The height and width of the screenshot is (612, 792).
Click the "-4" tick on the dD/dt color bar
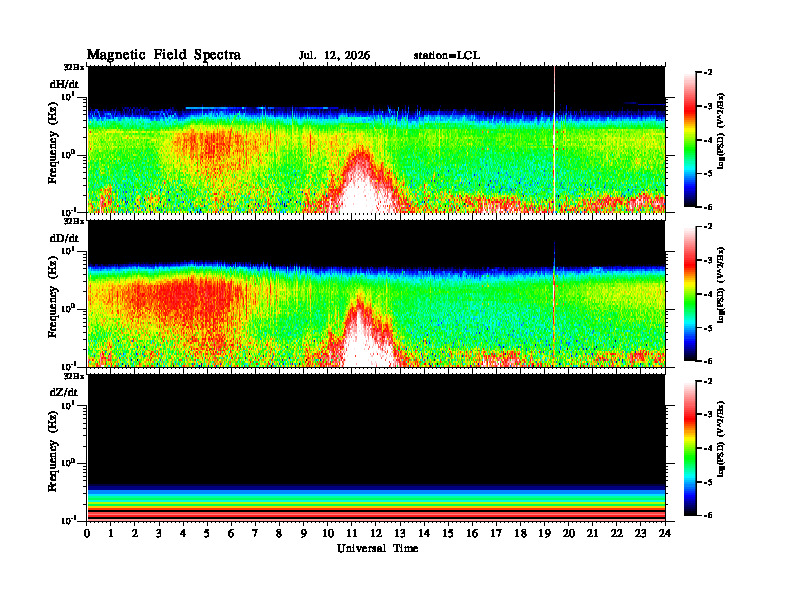pos(708,294)
